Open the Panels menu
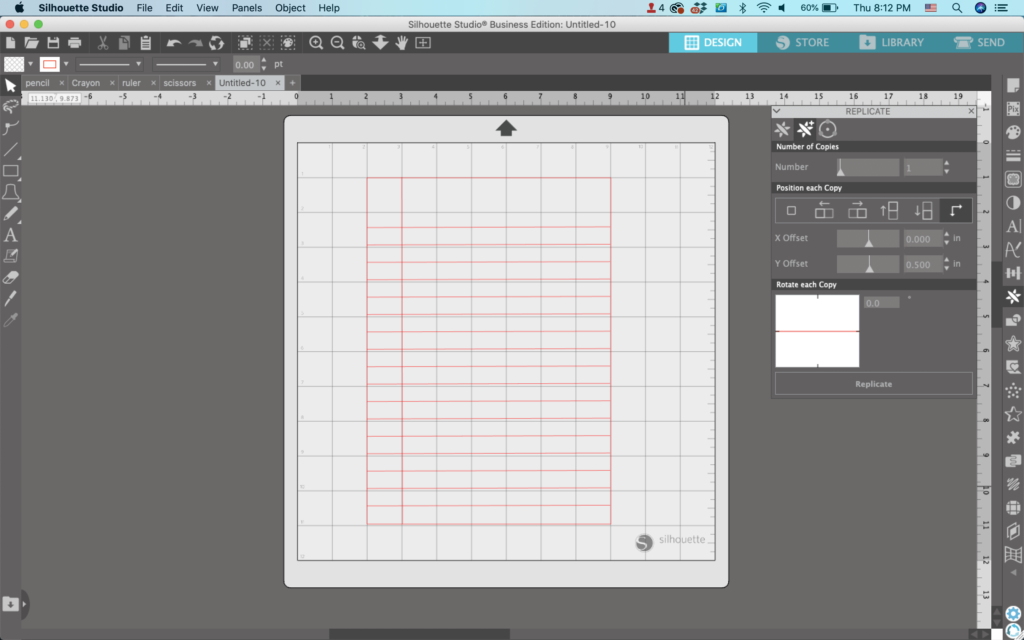The image size is (1024, 640). (x=247, y=8)
